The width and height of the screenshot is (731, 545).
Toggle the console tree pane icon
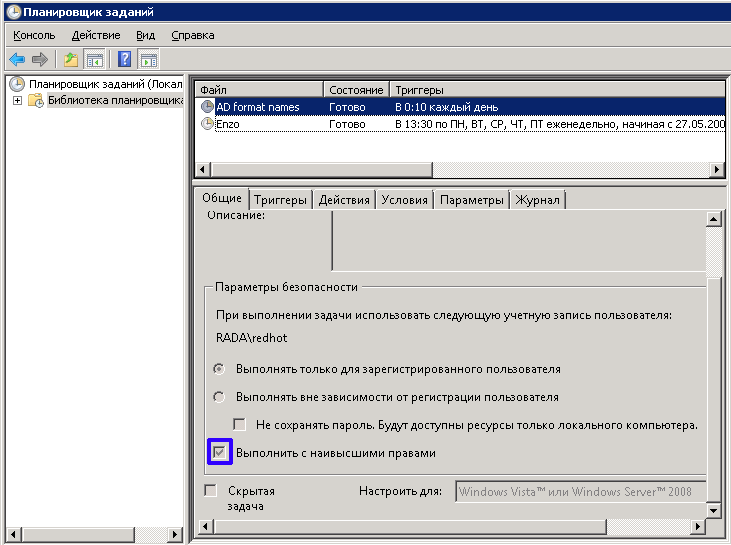pos(95,59)
